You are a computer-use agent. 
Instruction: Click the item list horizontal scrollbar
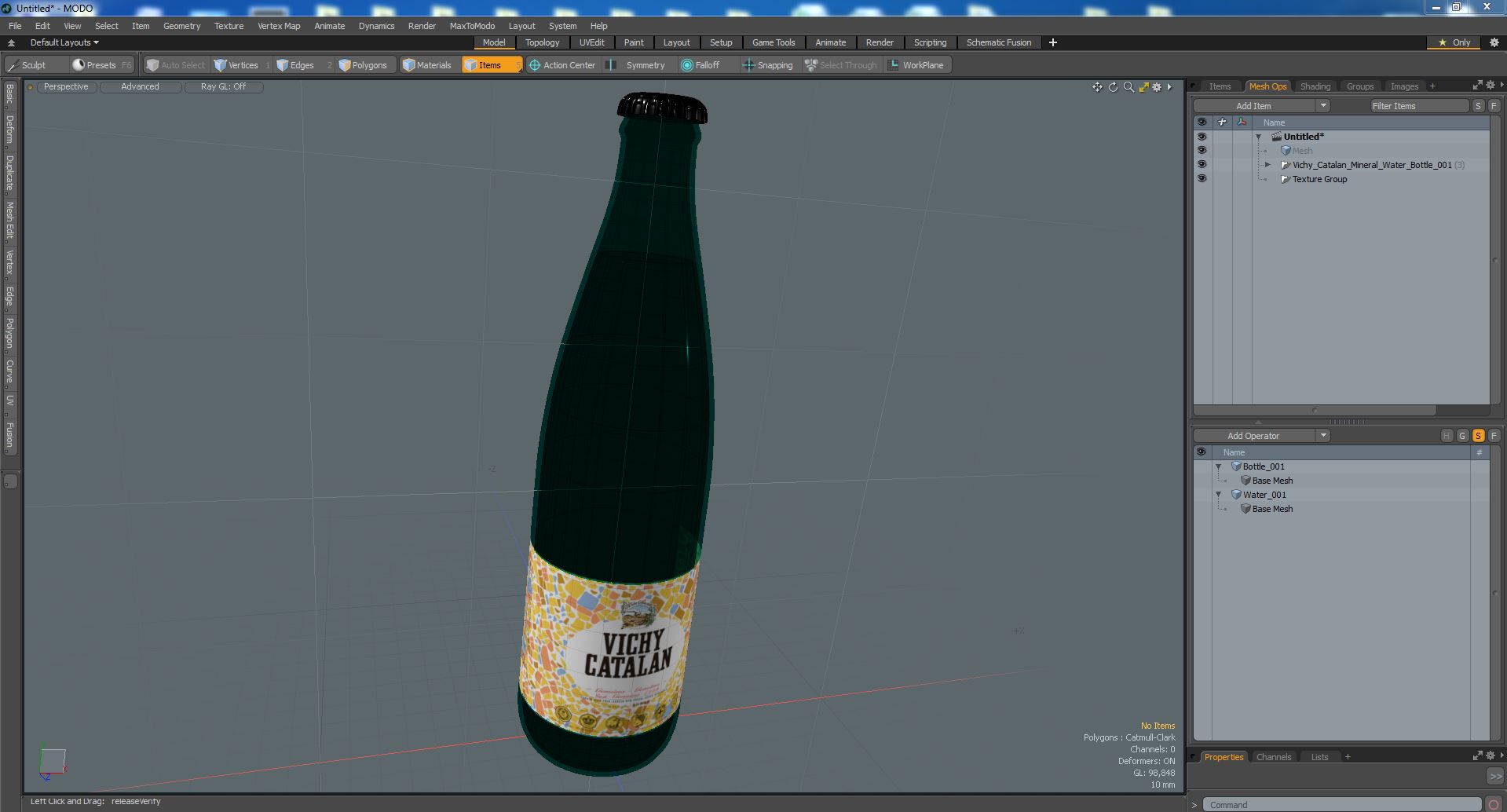1315,410
